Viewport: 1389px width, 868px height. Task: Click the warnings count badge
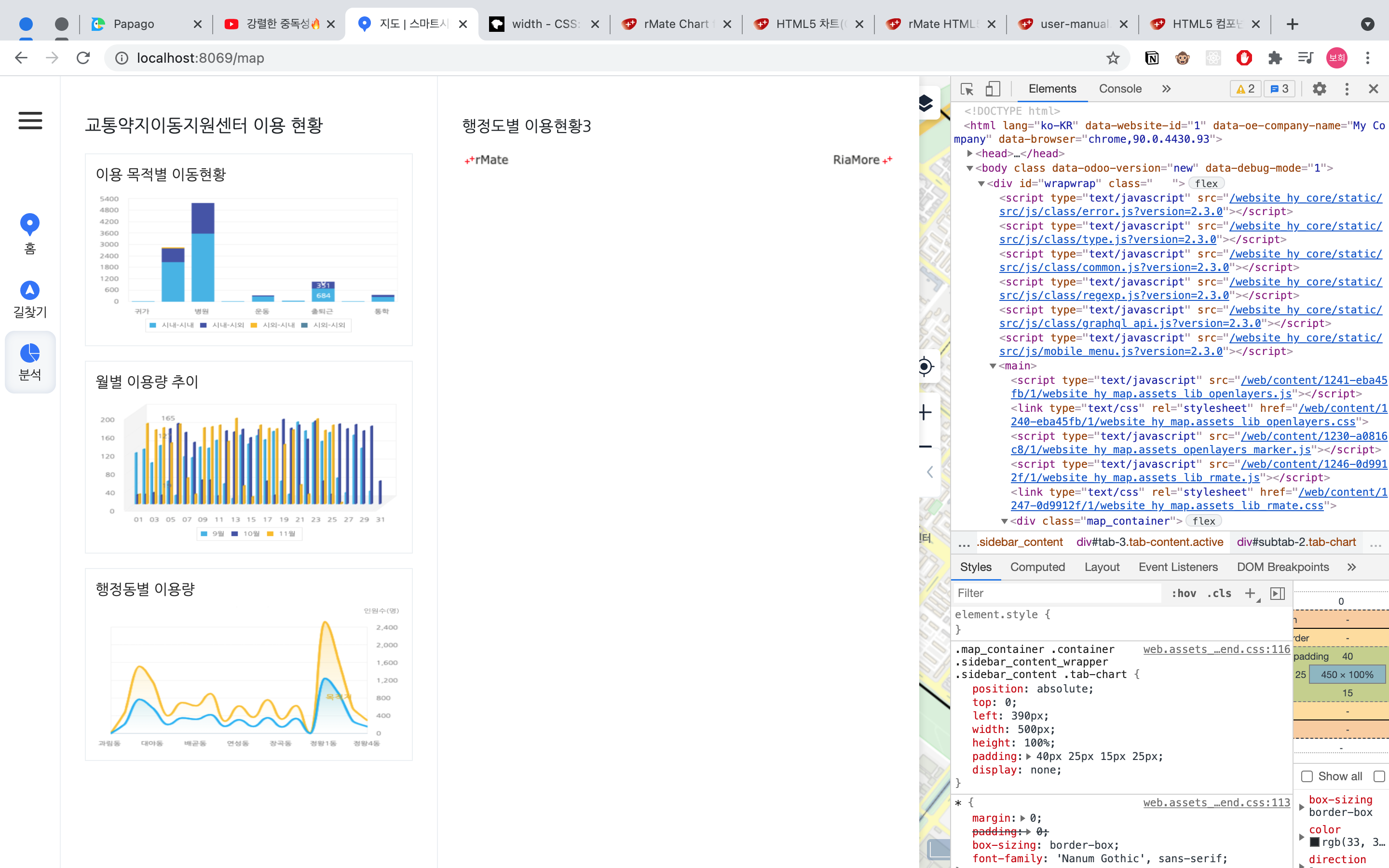coord(1245,89)
